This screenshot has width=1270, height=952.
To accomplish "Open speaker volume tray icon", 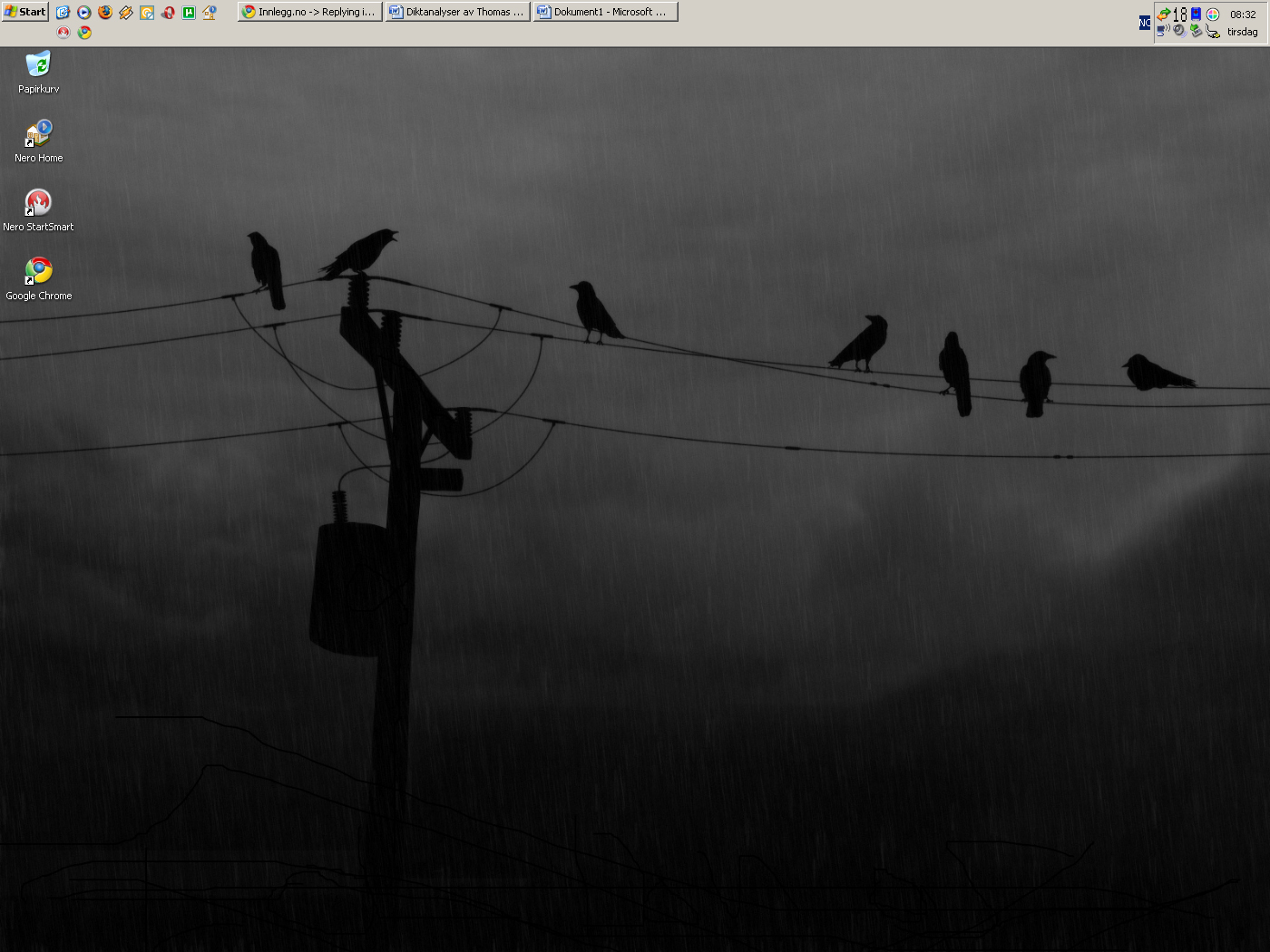I will [1179, 31].
